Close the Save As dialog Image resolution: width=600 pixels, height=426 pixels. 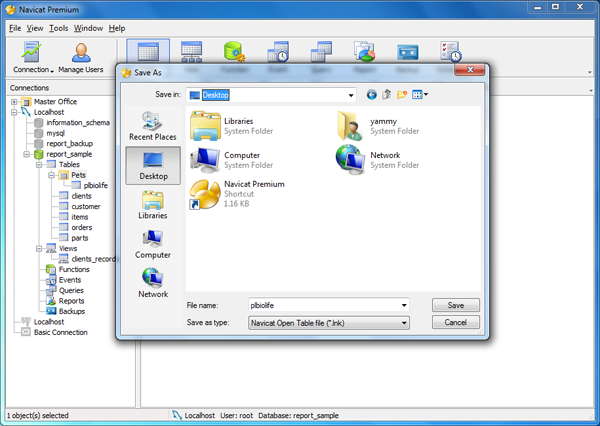[x=470, y=69]
